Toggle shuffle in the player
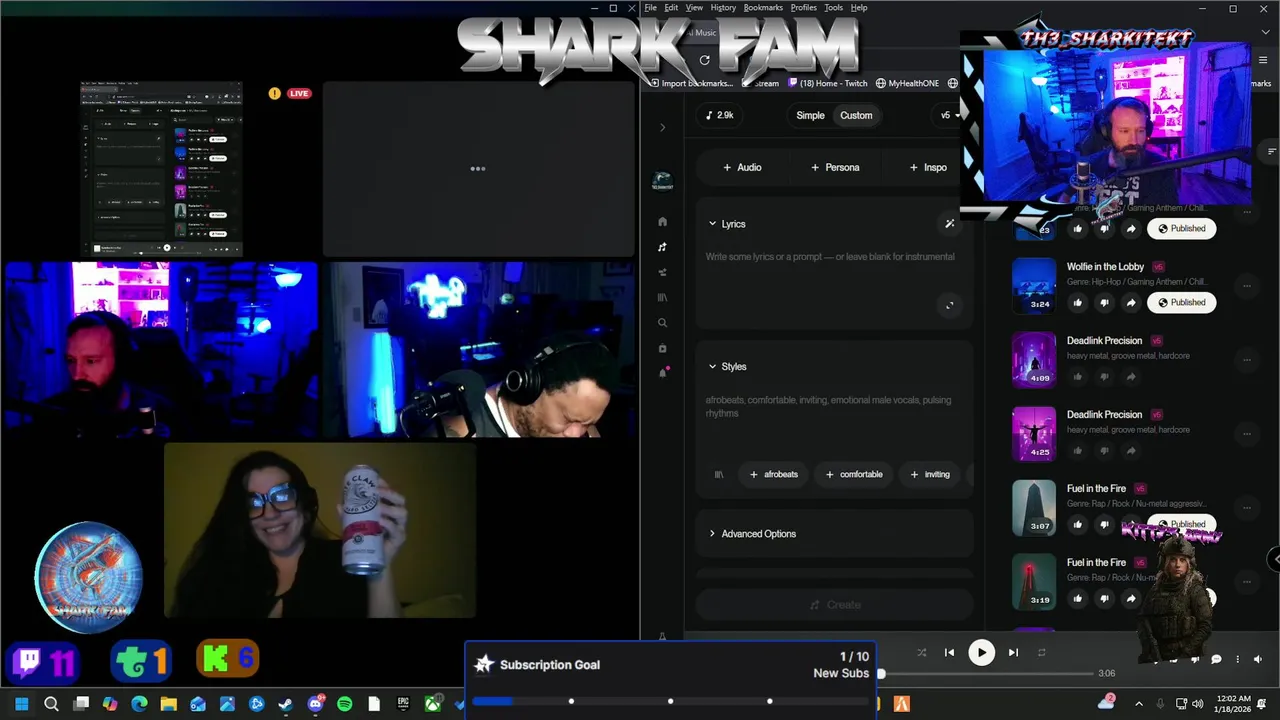This screenshot has width=1280, height=720. pos(921,653)
